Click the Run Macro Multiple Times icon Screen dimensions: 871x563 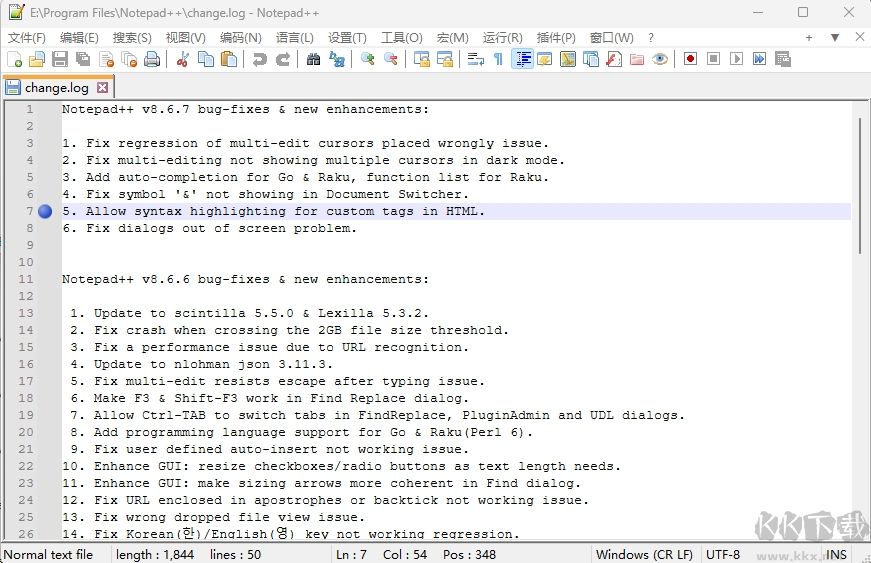pos(759,59)
